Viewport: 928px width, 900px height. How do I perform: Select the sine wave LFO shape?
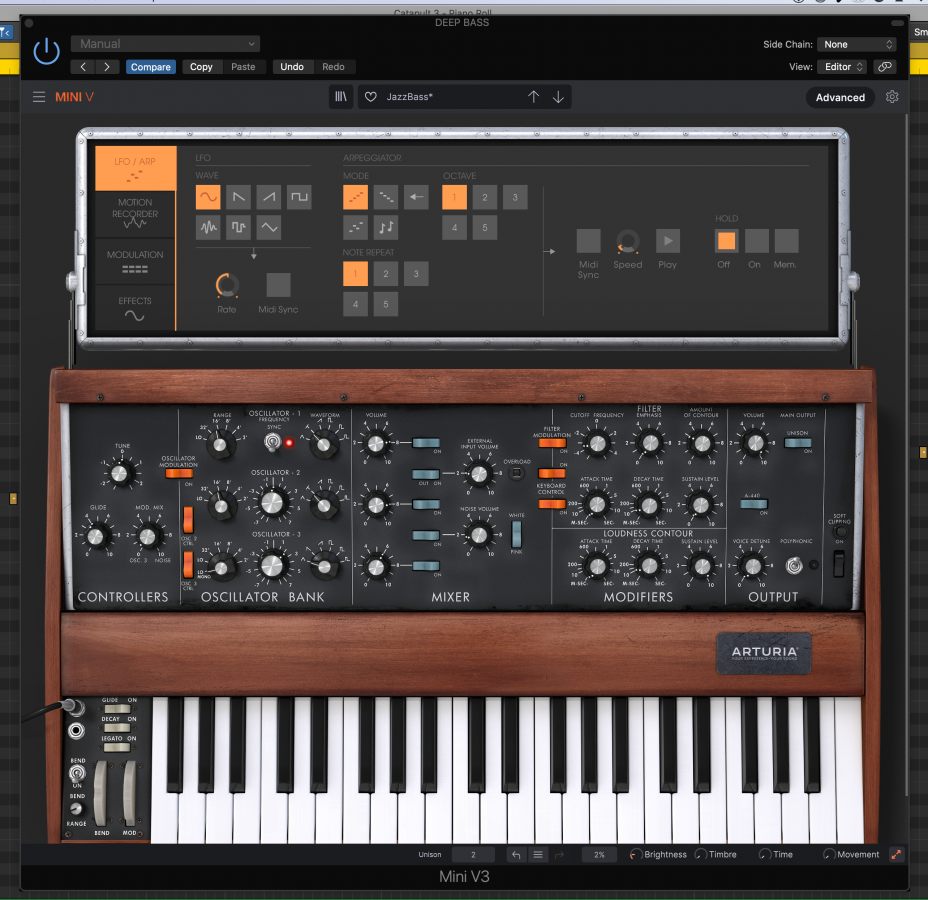click(x=208, y=196)
